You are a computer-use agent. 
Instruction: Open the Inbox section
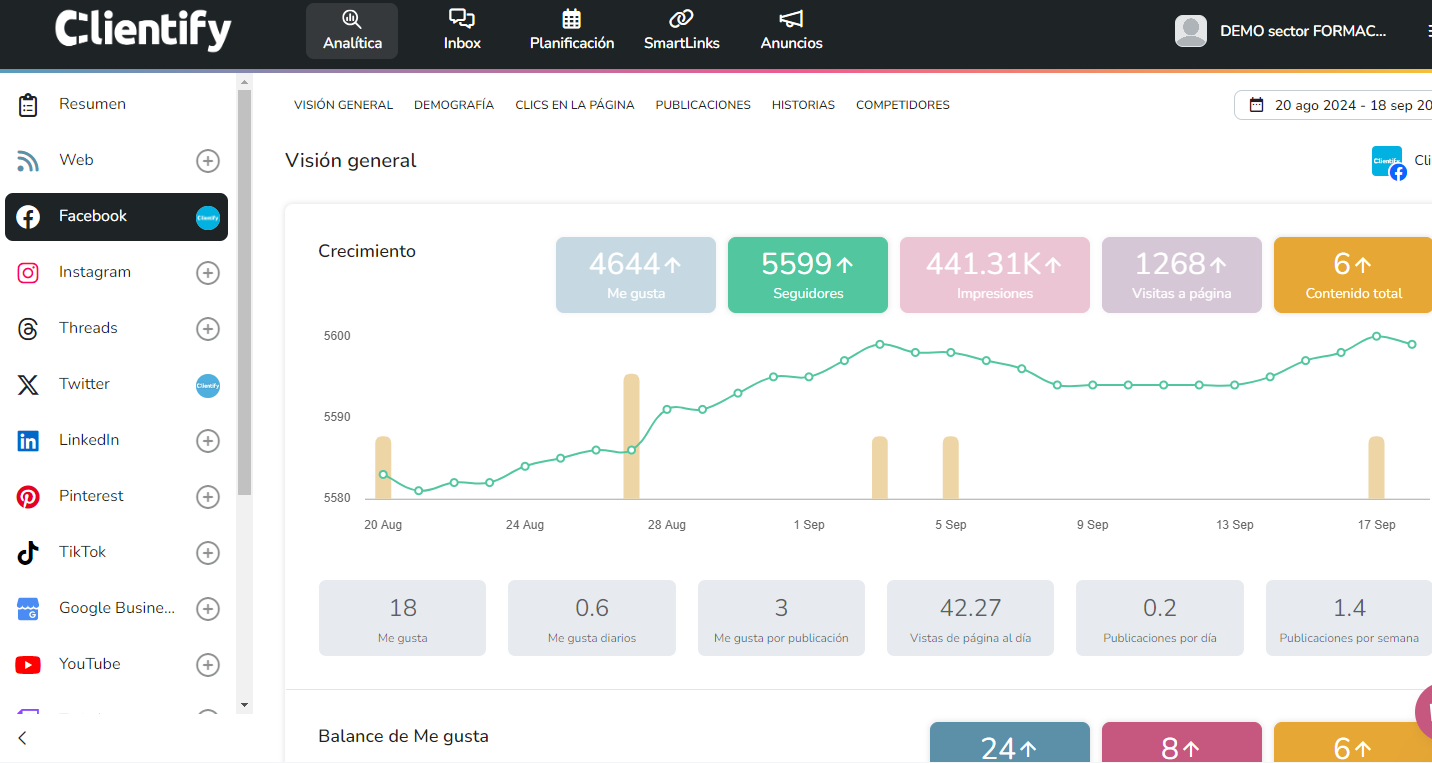coord(462,31)
